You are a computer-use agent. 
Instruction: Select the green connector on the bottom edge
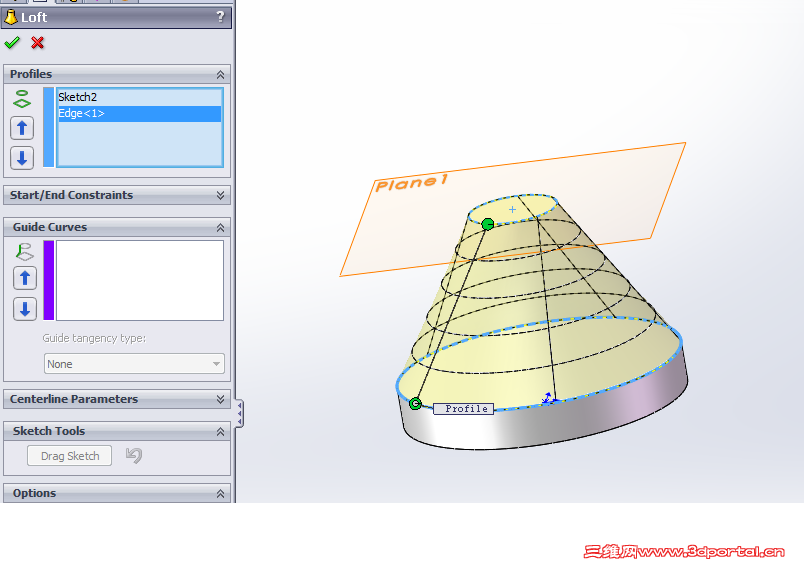(x=415, y=403)
